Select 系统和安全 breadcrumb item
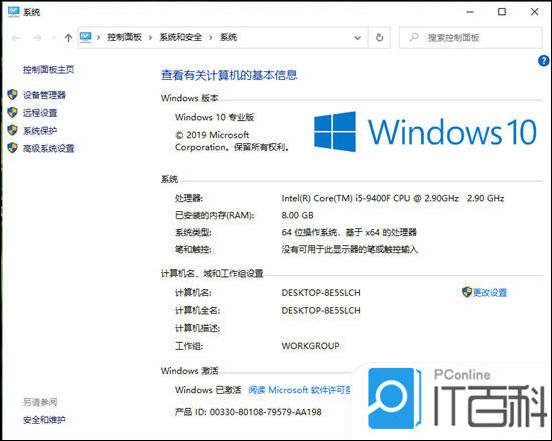The image size is (552, 441). (x=181, y=37)
